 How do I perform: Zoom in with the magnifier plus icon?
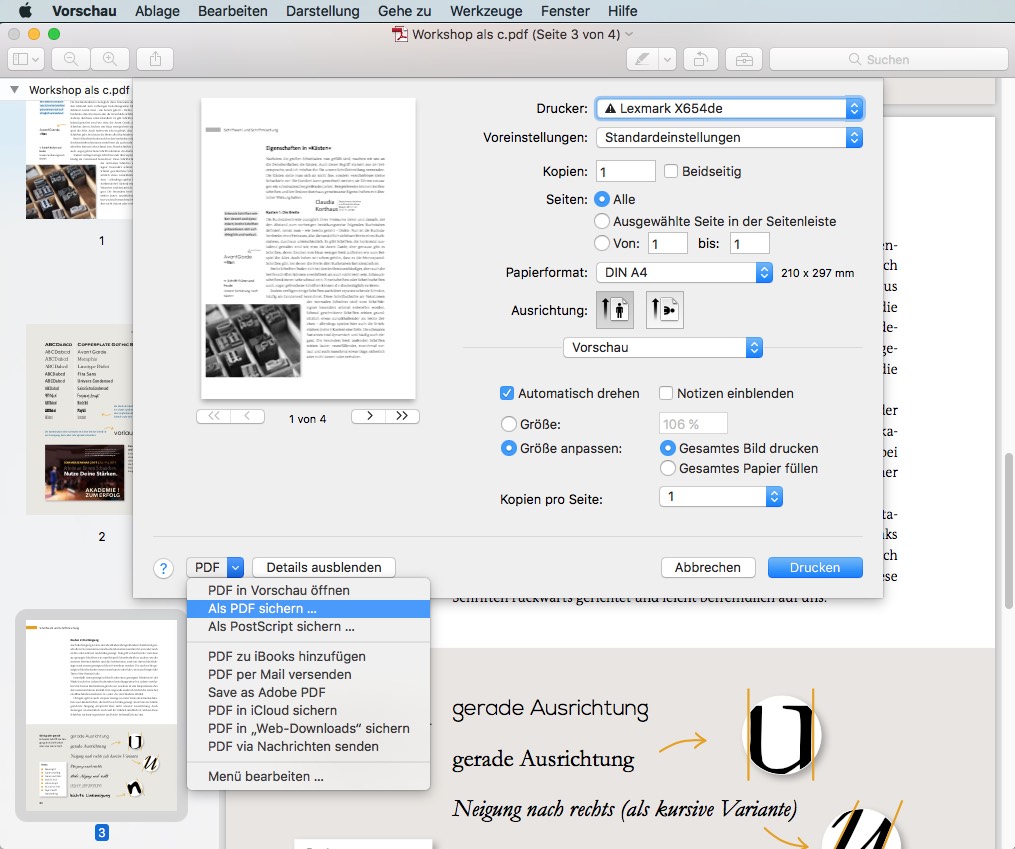[x=110, y=59]
